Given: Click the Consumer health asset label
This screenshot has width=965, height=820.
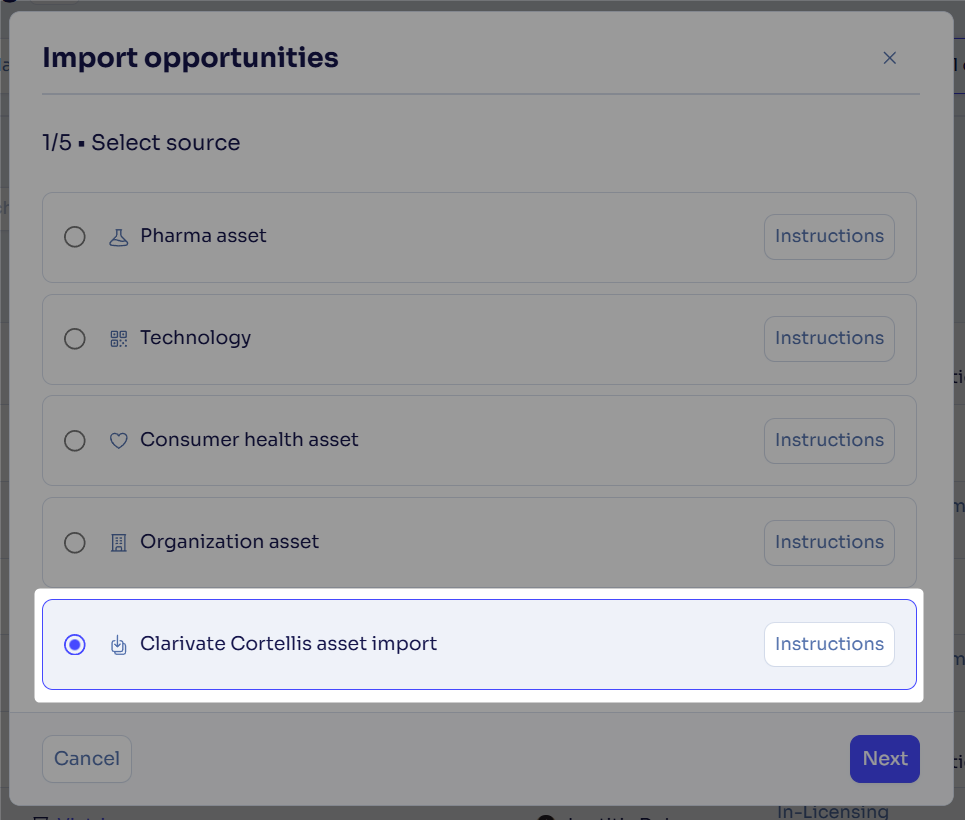Looking at the screenshot, I should [x=249, y=440].
